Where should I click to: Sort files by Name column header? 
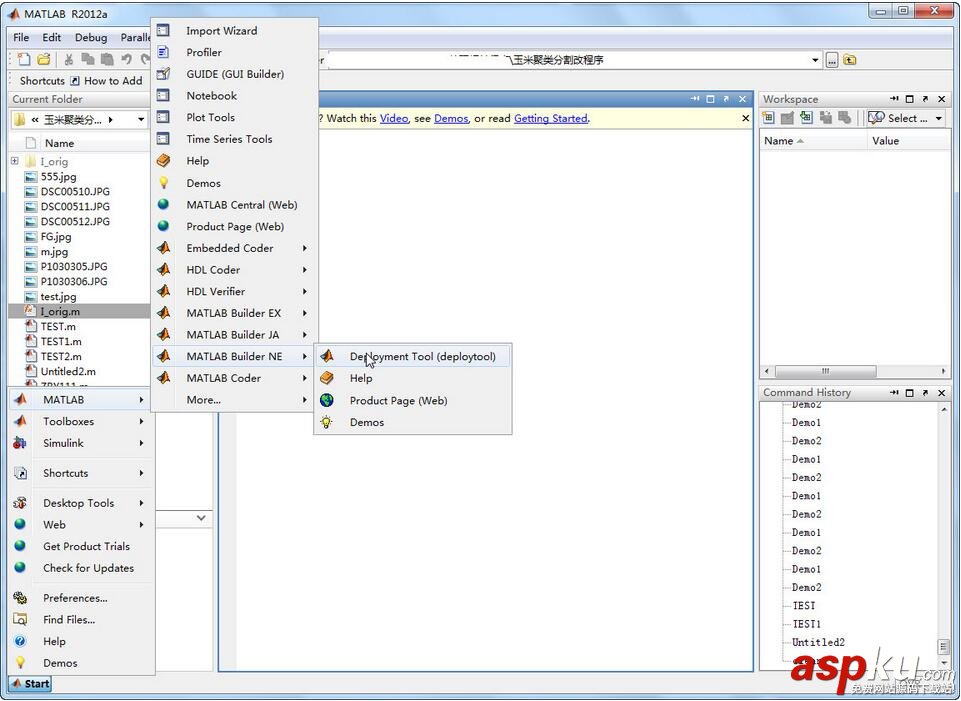[60, 143]
